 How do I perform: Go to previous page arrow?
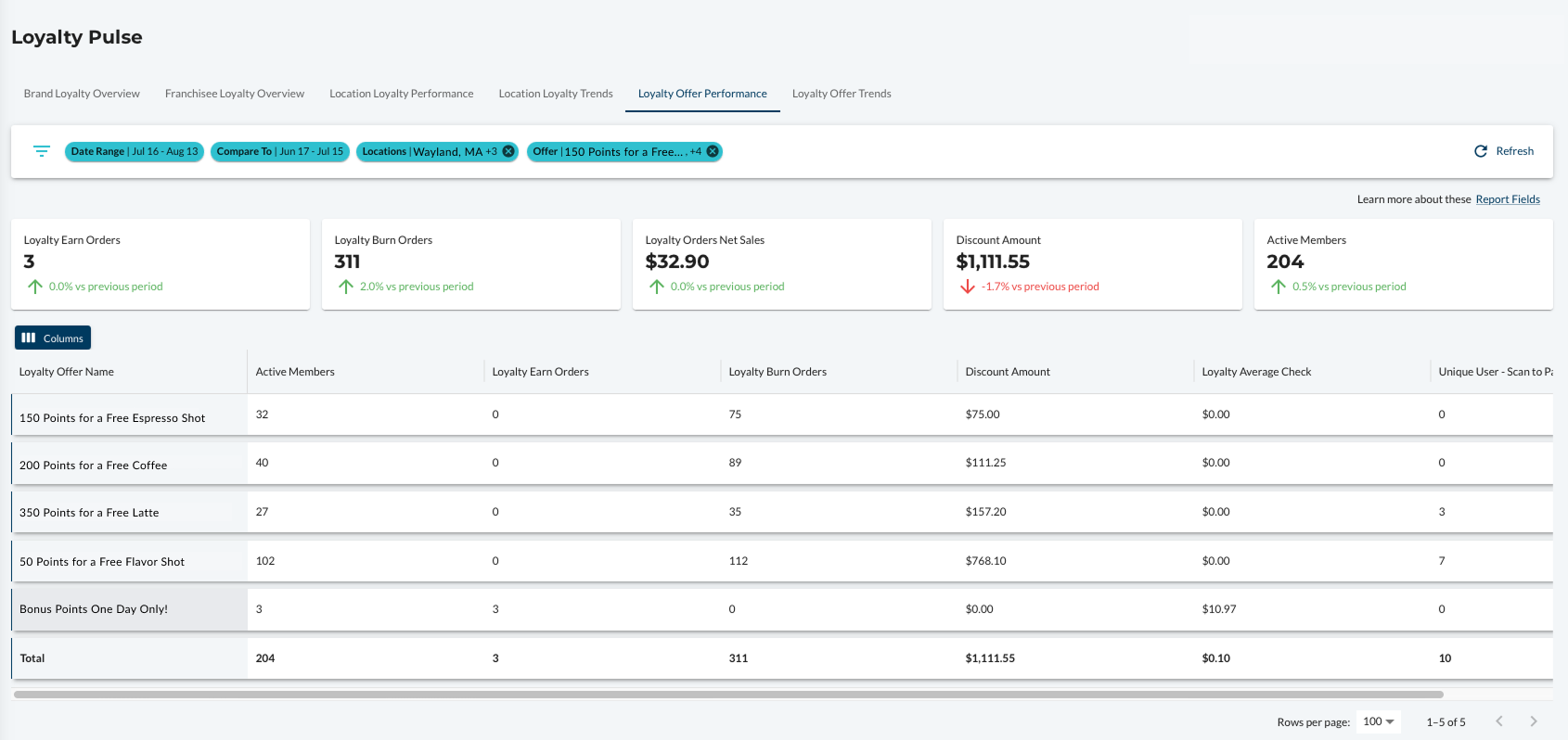pos(1499,721)
